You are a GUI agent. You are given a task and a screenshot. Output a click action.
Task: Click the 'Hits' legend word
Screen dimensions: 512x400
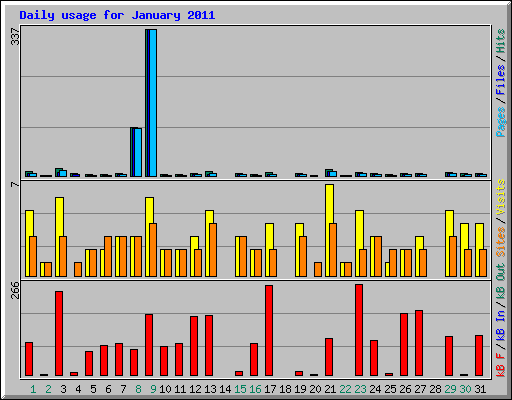(x=501, y=41)
